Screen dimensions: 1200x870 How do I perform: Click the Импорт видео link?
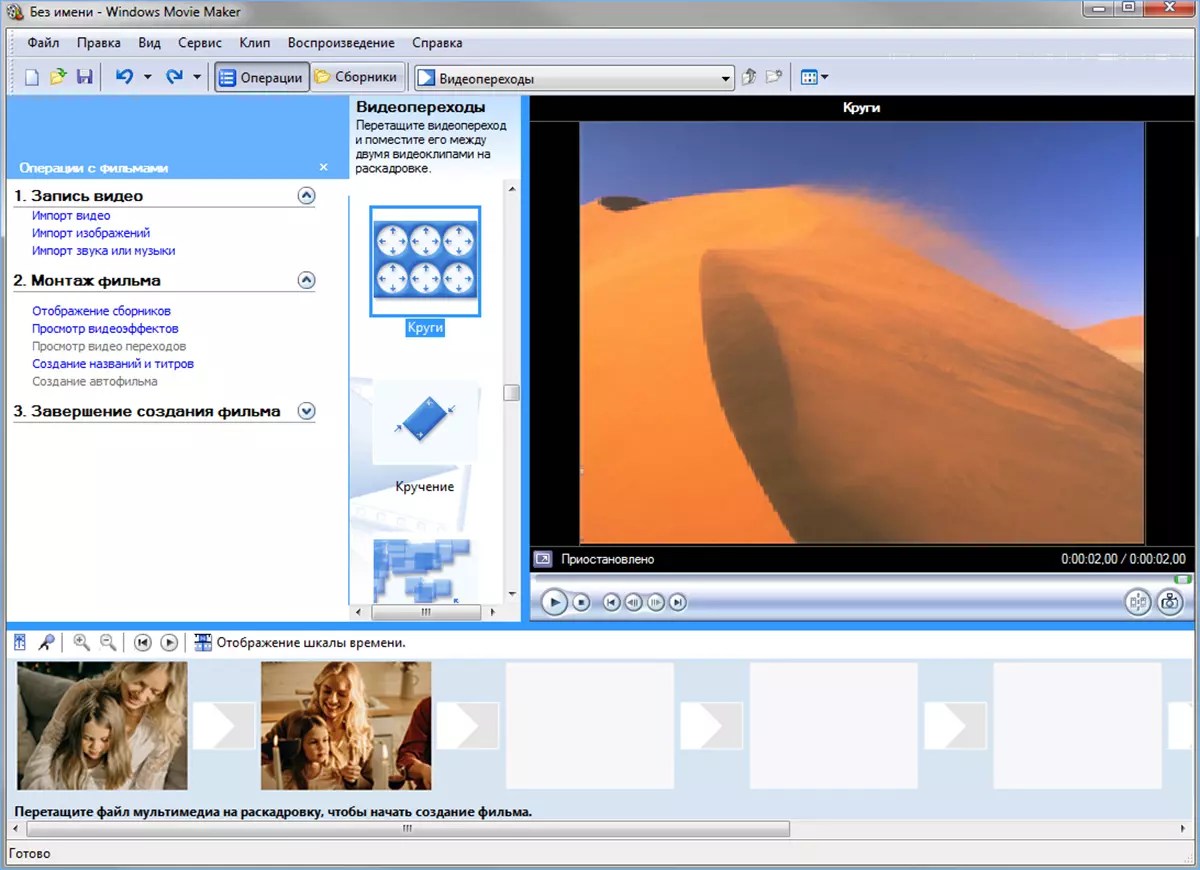pyautogui.click(x=71, y=216)
